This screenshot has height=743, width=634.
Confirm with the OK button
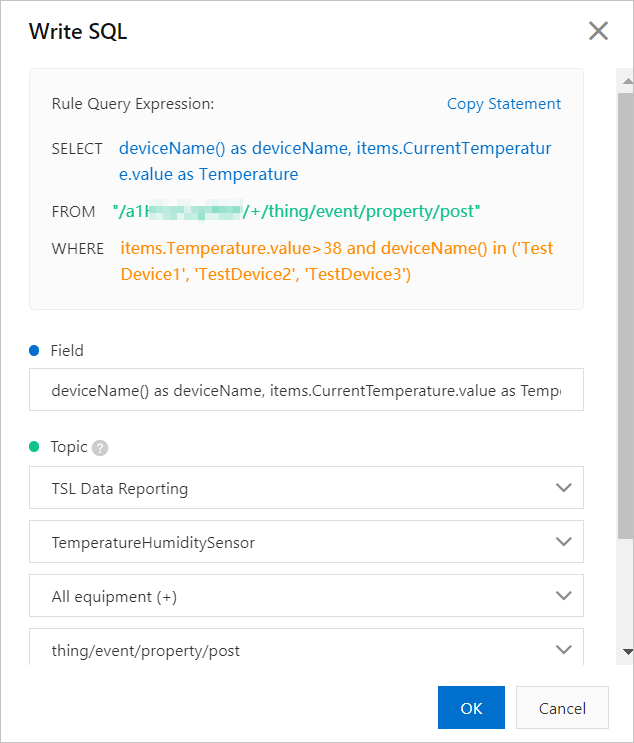(x=471, y=707)
